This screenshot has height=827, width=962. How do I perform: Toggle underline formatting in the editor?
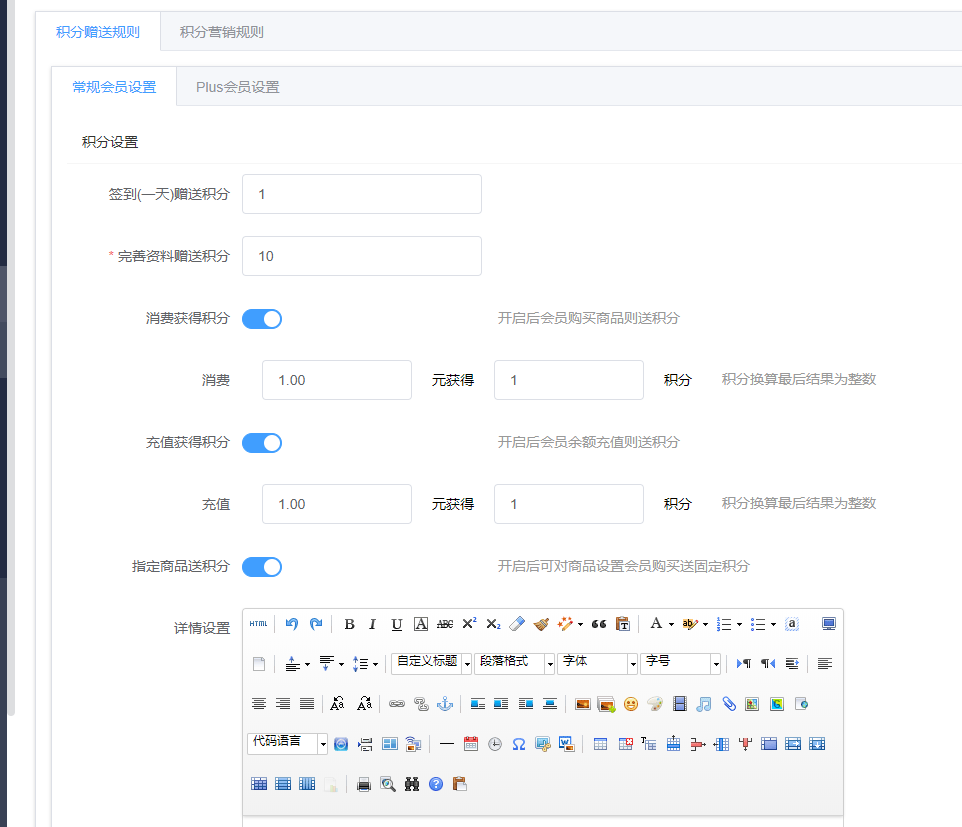[396, 624]
